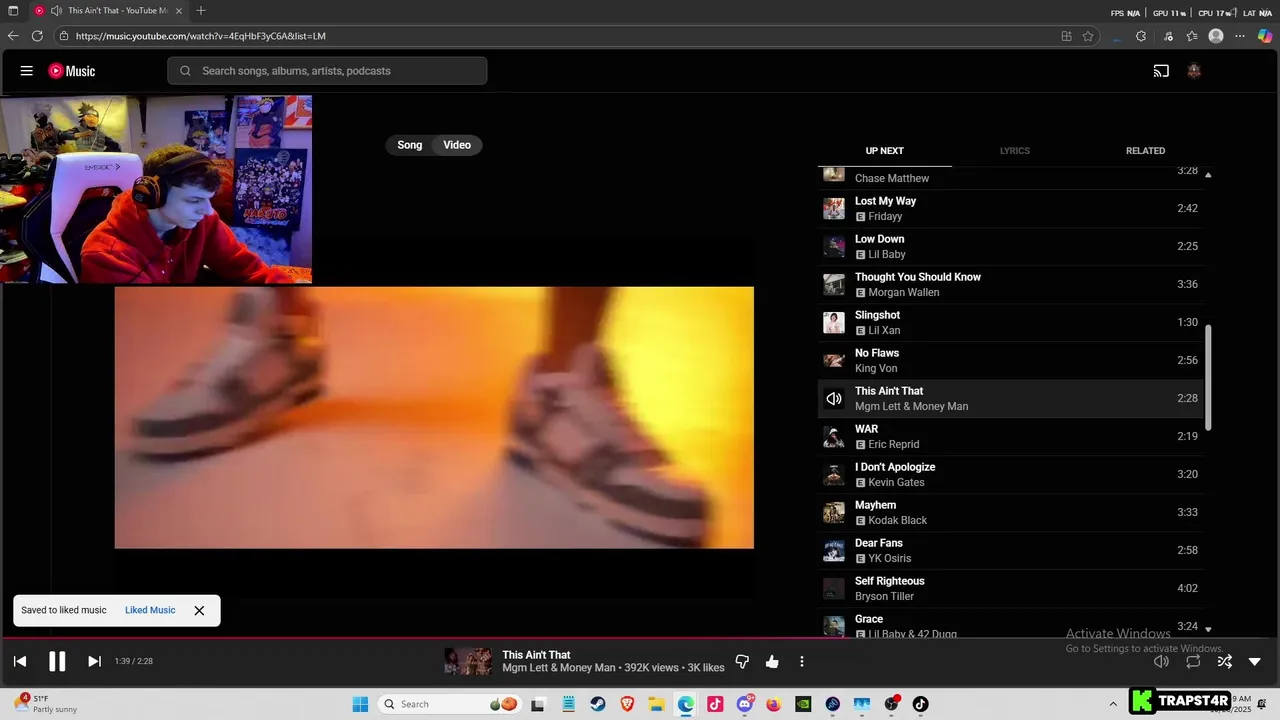The image size is (1280, 720).
Task: Open the Copilot sidebar icon
Action: coord(1265,36)
